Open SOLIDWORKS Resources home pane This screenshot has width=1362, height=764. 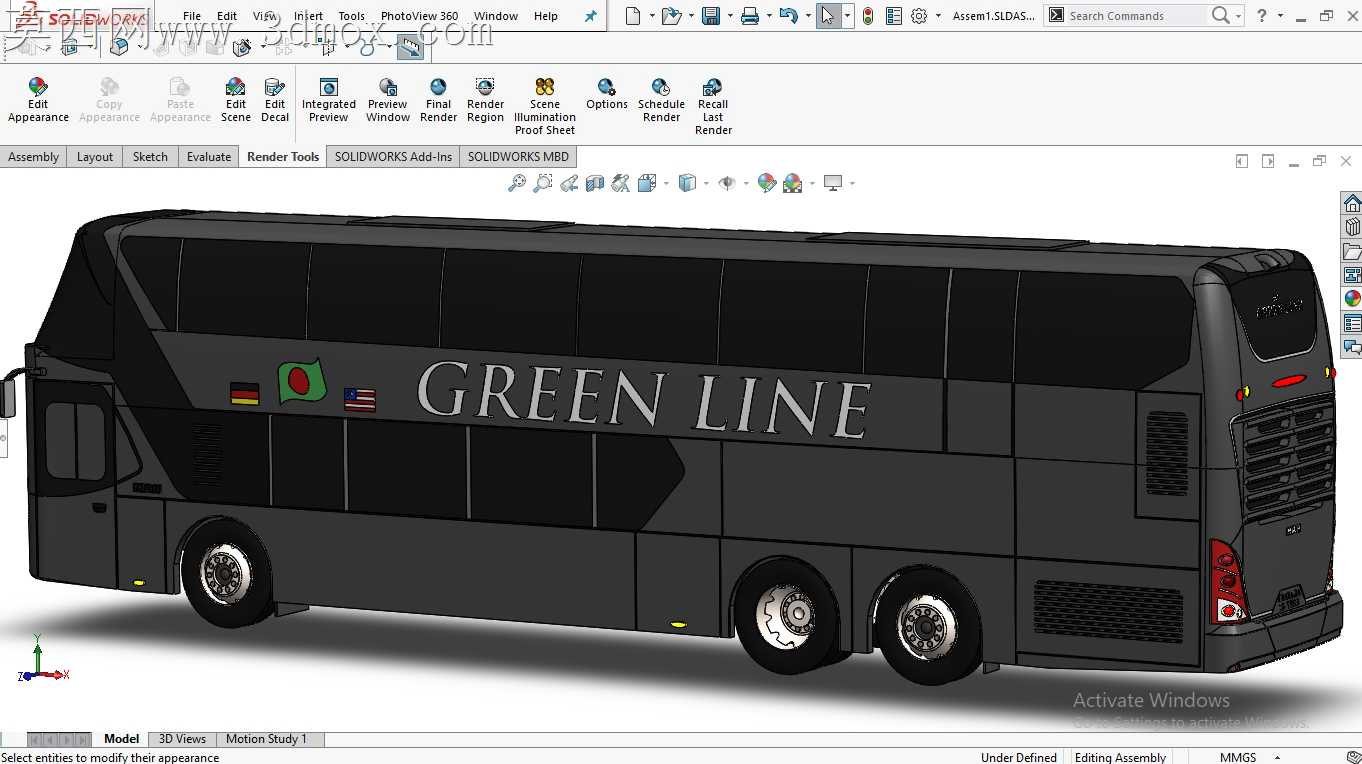[x=1352, y=203]
